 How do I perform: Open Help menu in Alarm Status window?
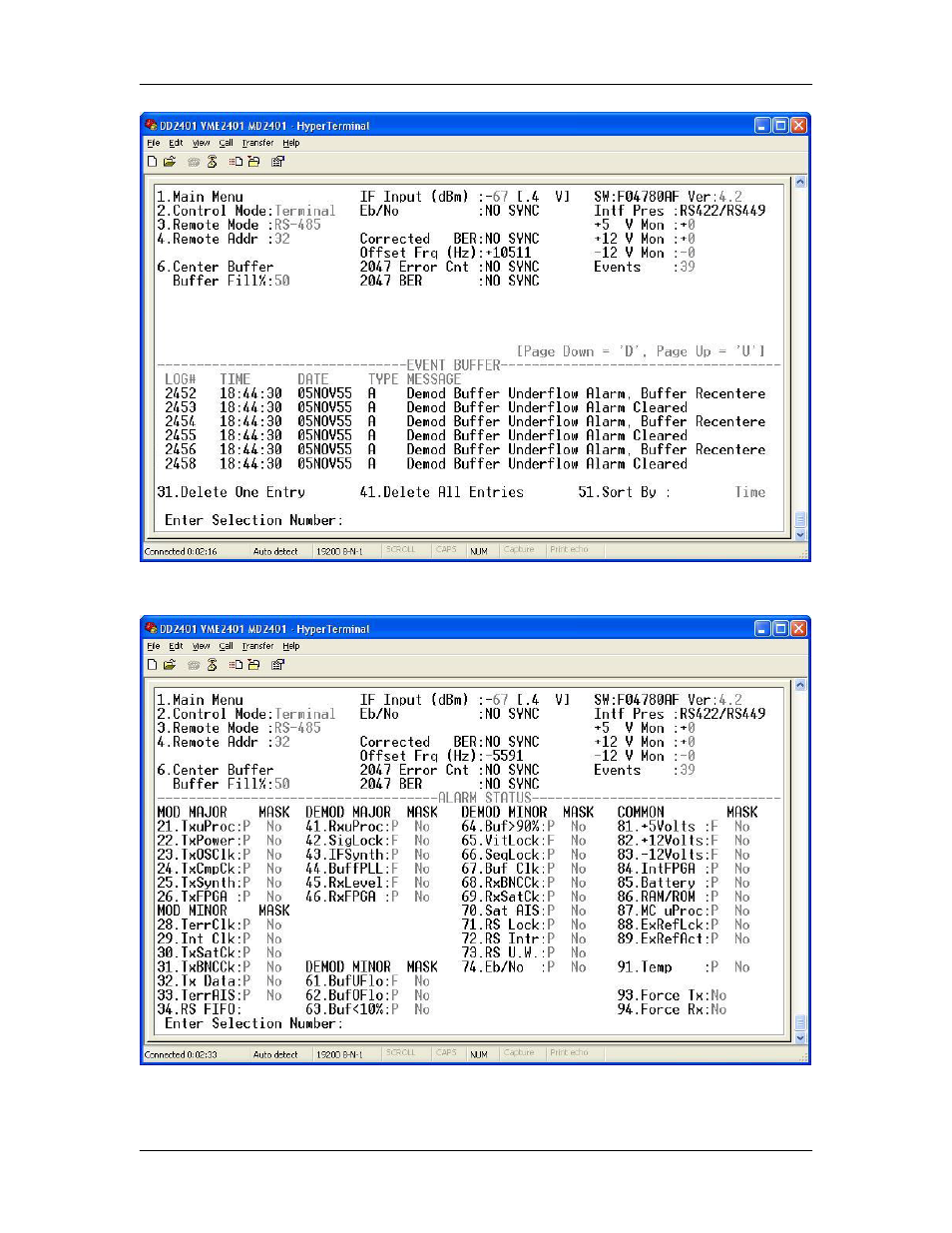pyautogui.click(x=290, y=646)
